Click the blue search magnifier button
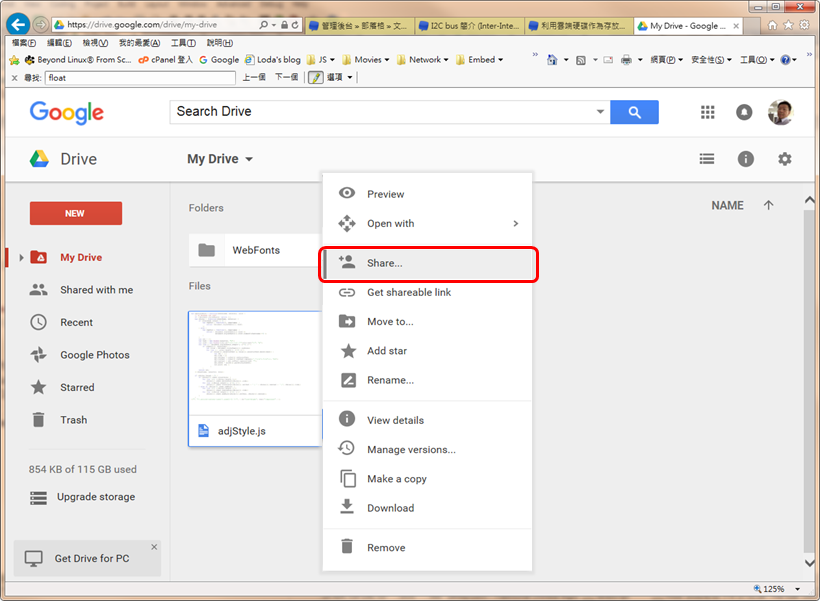Image resolution: width=820 pixels, height=601 pixels. tap(634, 112)
